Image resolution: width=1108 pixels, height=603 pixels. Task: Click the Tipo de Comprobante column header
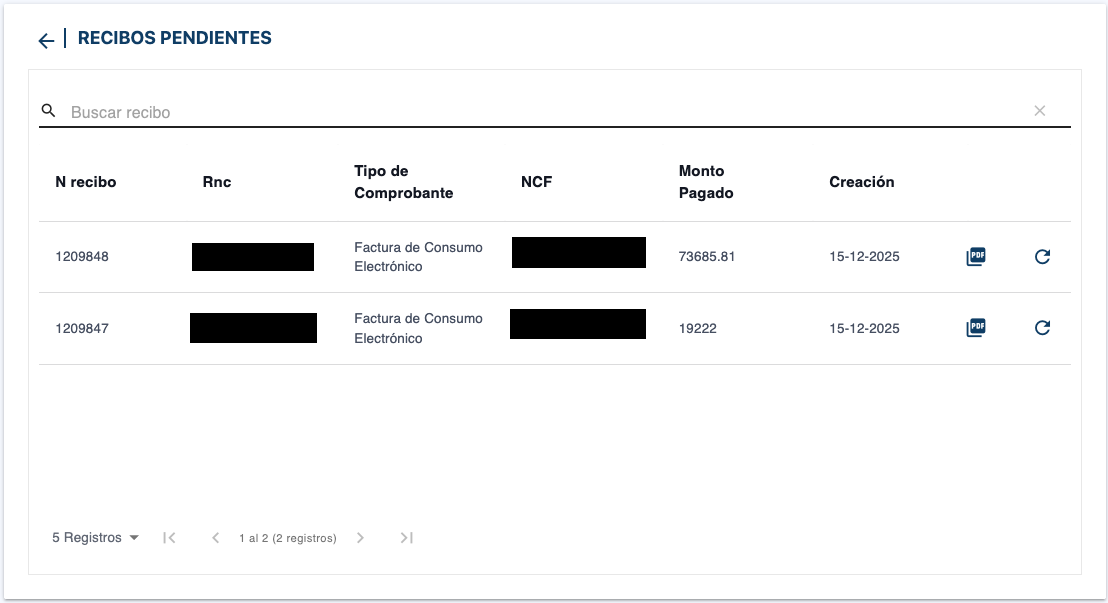point(404,182)
